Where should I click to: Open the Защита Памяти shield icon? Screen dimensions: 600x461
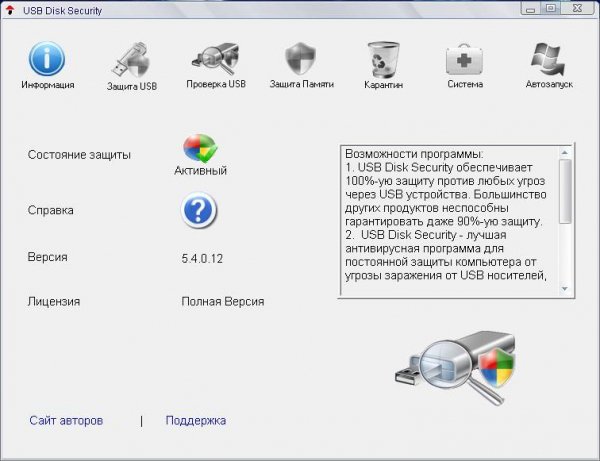[301, 59]
